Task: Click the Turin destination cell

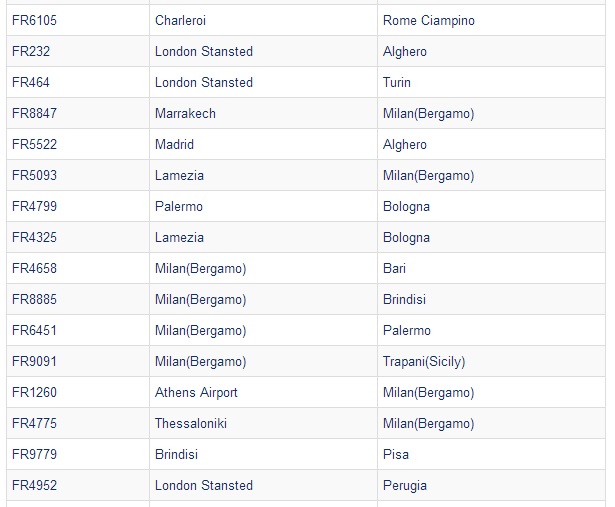Action: click(397, 83)
